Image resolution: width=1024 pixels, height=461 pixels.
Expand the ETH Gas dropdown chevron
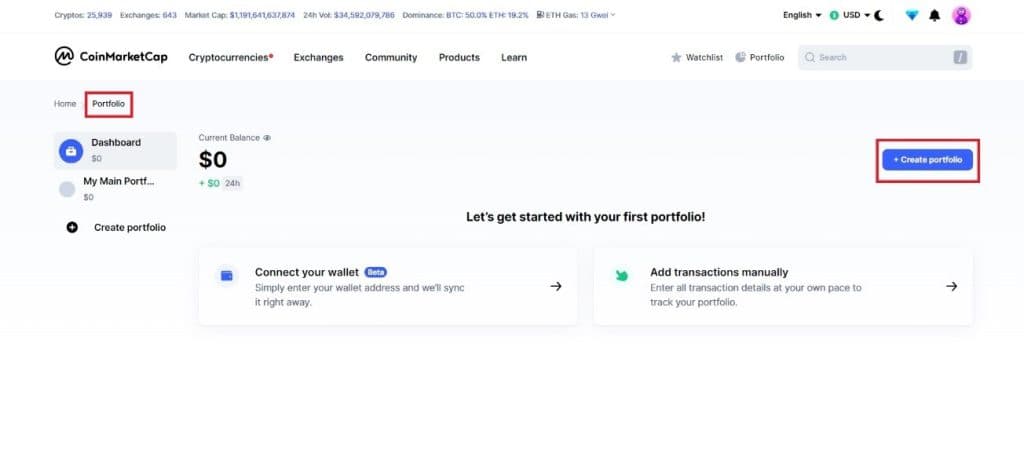(613, 14)
